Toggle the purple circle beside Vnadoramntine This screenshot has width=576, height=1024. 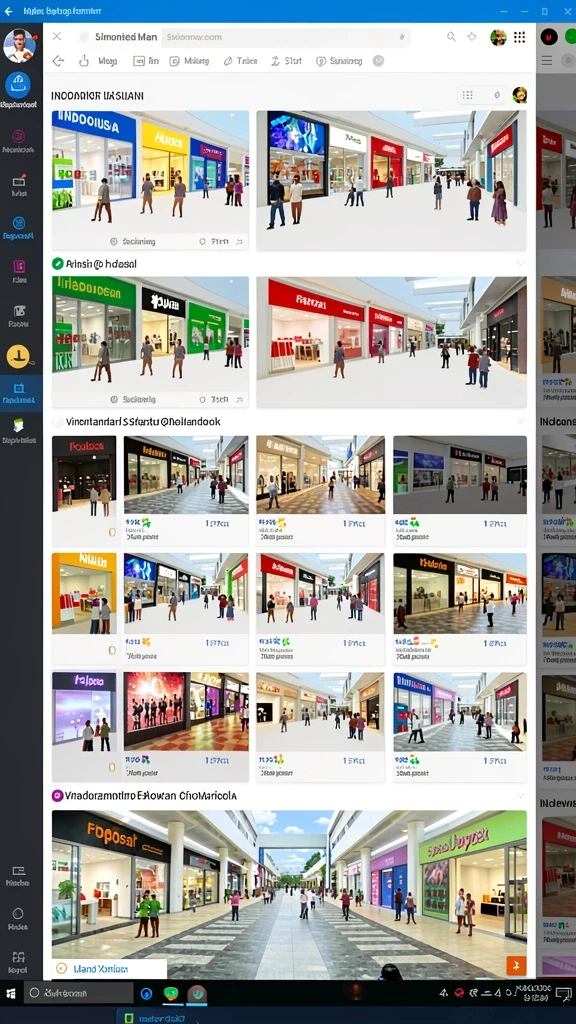(x=57, y=795)
